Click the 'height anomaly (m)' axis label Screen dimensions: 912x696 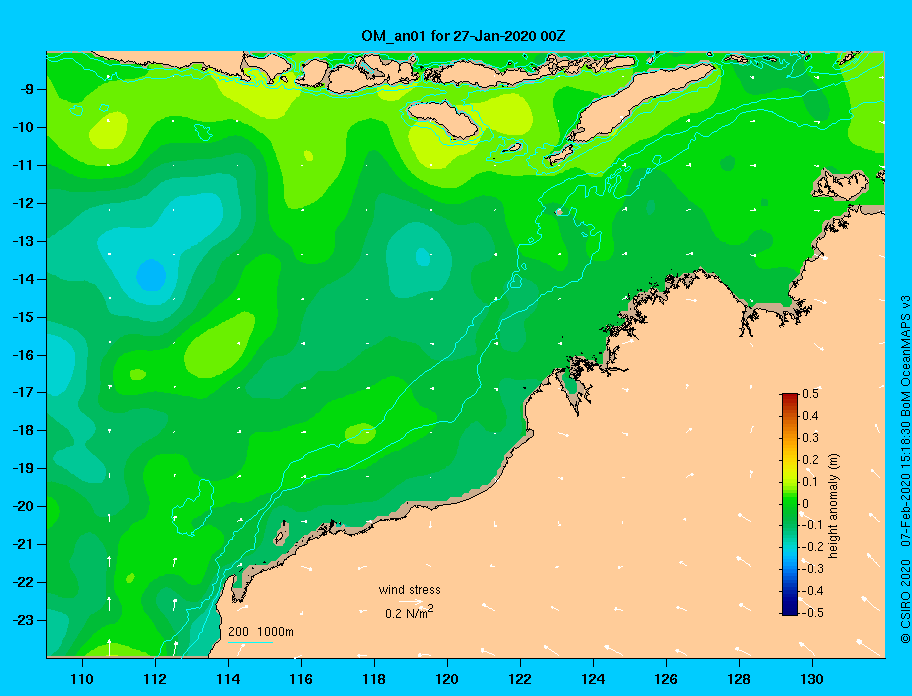click(833, 506)
